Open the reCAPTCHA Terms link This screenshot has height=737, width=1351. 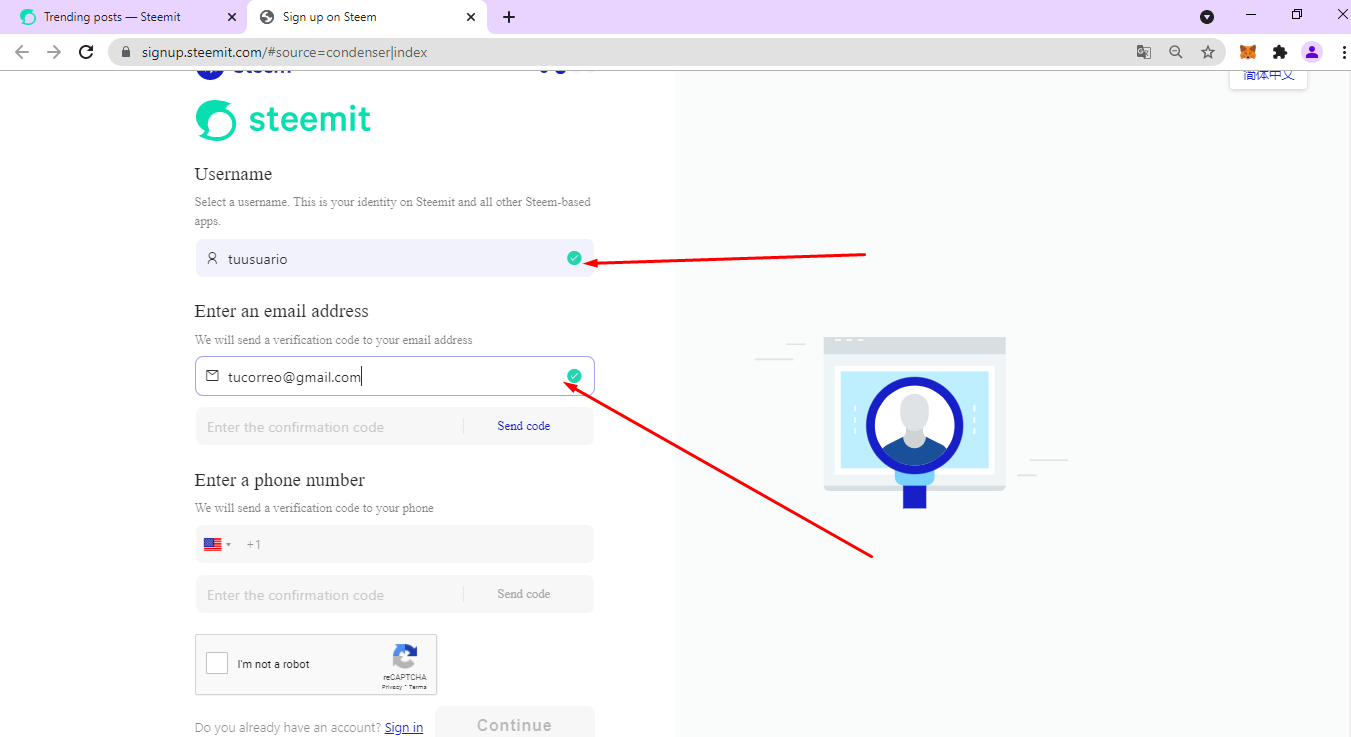pos(418,687)
